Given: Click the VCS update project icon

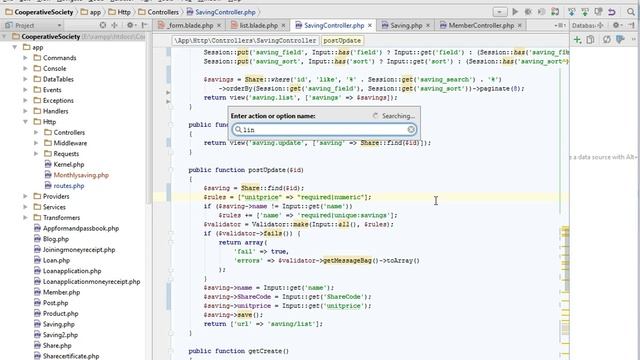Looking at the screenshot, I should click(x=571, y=12).
